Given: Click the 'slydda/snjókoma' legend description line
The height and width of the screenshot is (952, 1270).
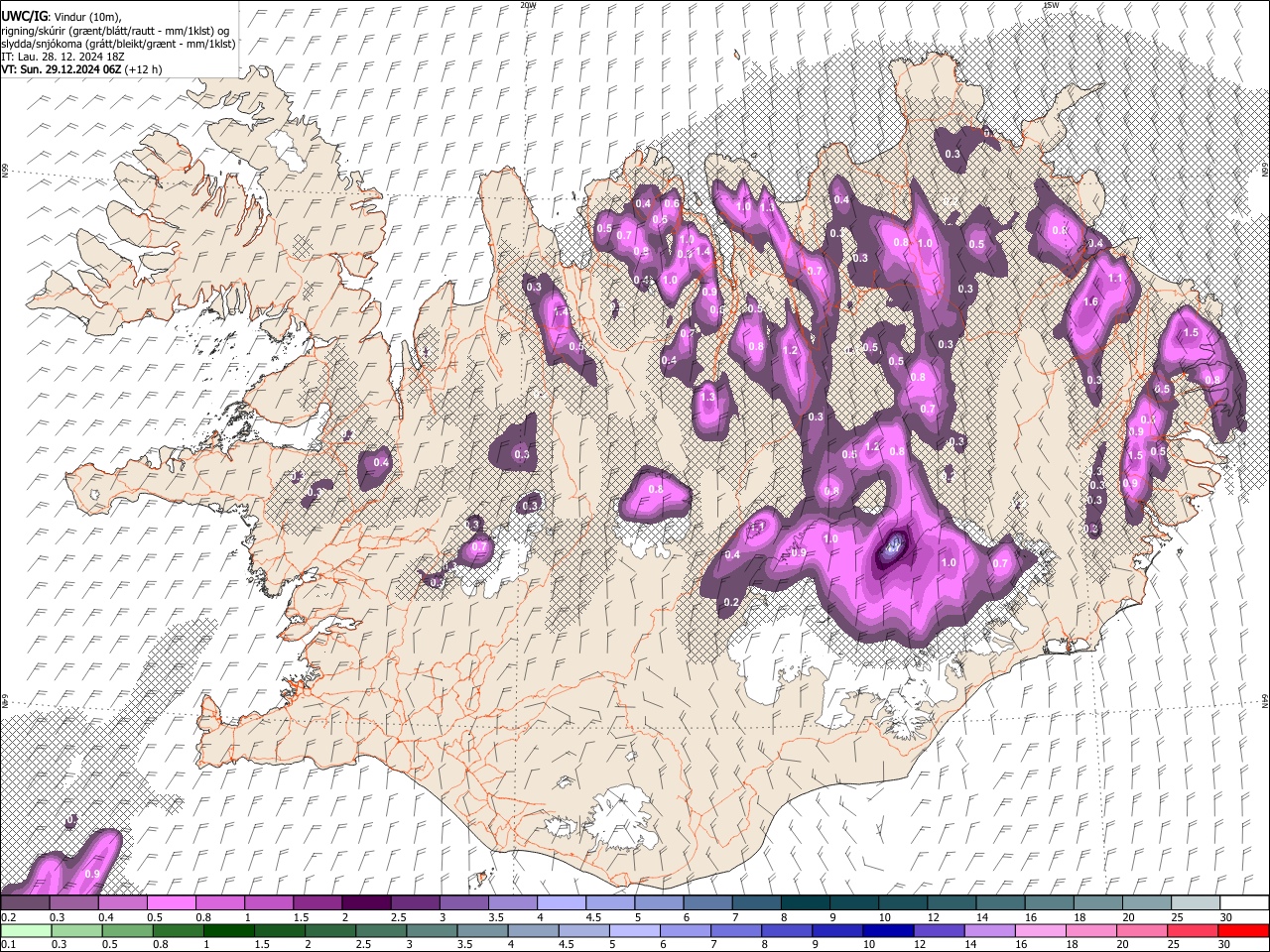Looking at the screenshot, I should click(118, 44).
